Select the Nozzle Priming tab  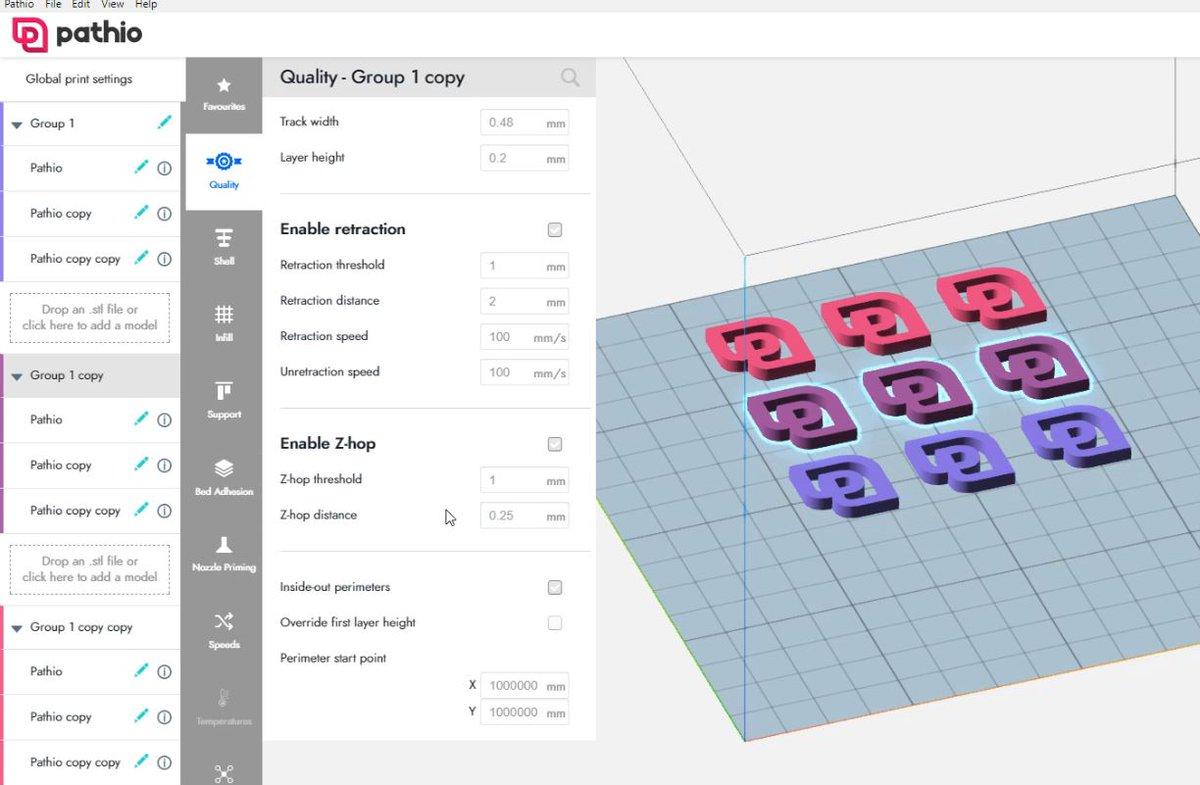click(224, 554)
